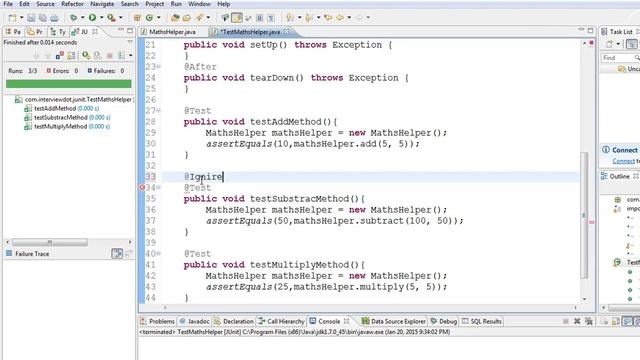Click Rerun Test icon in JUnit view
The width and height of the screenshot is (640, 360).
[x=86, y=56]
